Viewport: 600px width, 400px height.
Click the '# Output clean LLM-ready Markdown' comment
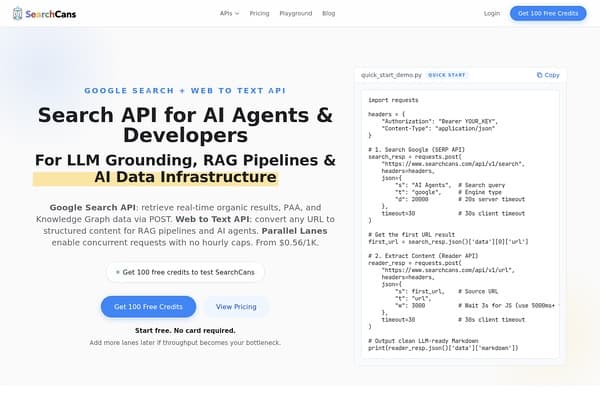pos(423,341)
